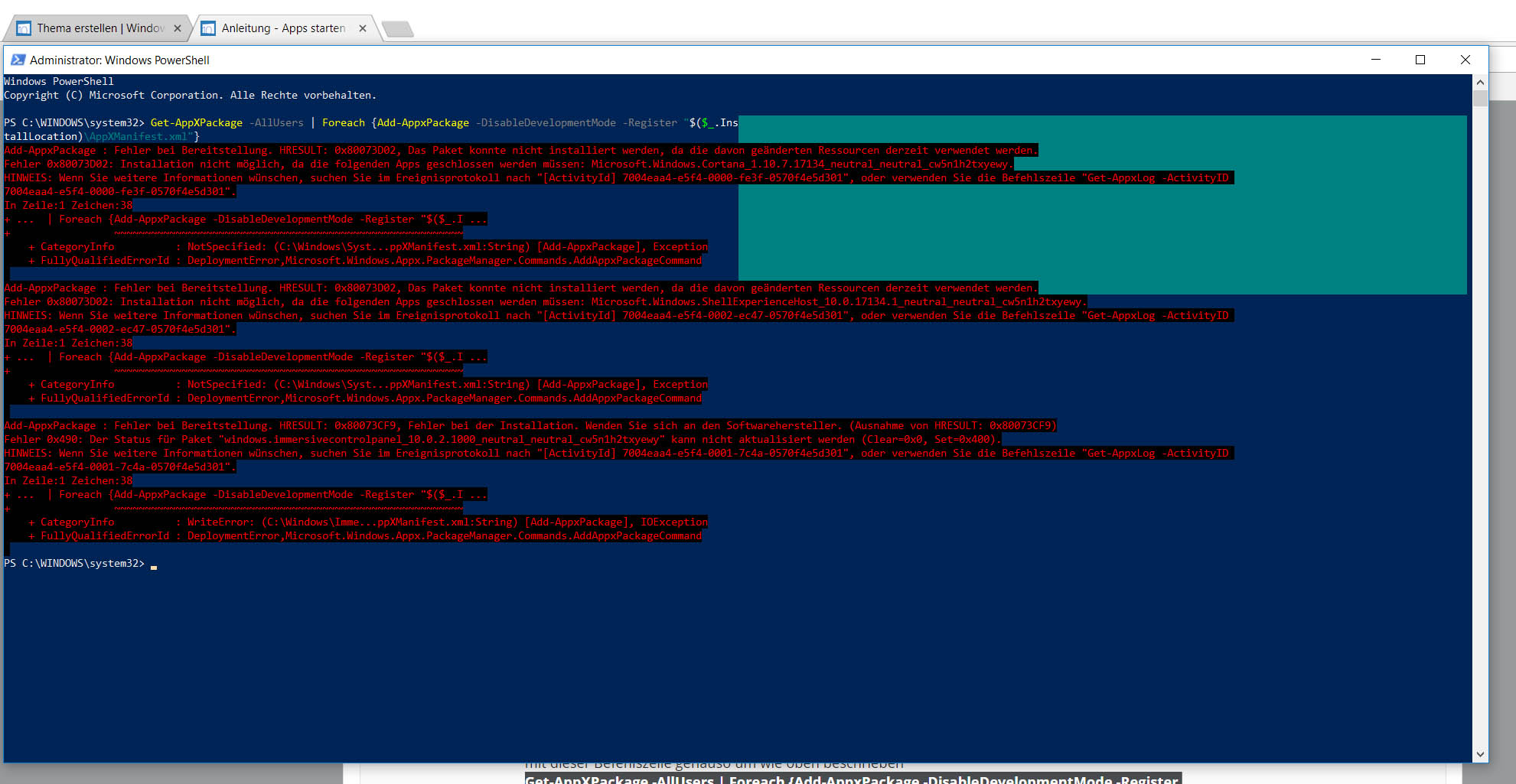Click the ShellExperienceHost package error line
Viewport: 1516px width, 784px height.
point(546,301)
